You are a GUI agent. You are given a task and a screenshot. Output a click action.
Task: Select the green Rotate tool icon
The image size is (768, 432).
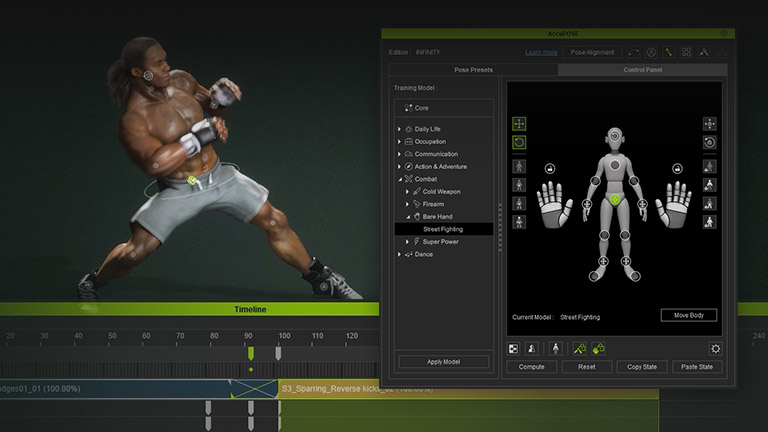click(x=519, y=143)
